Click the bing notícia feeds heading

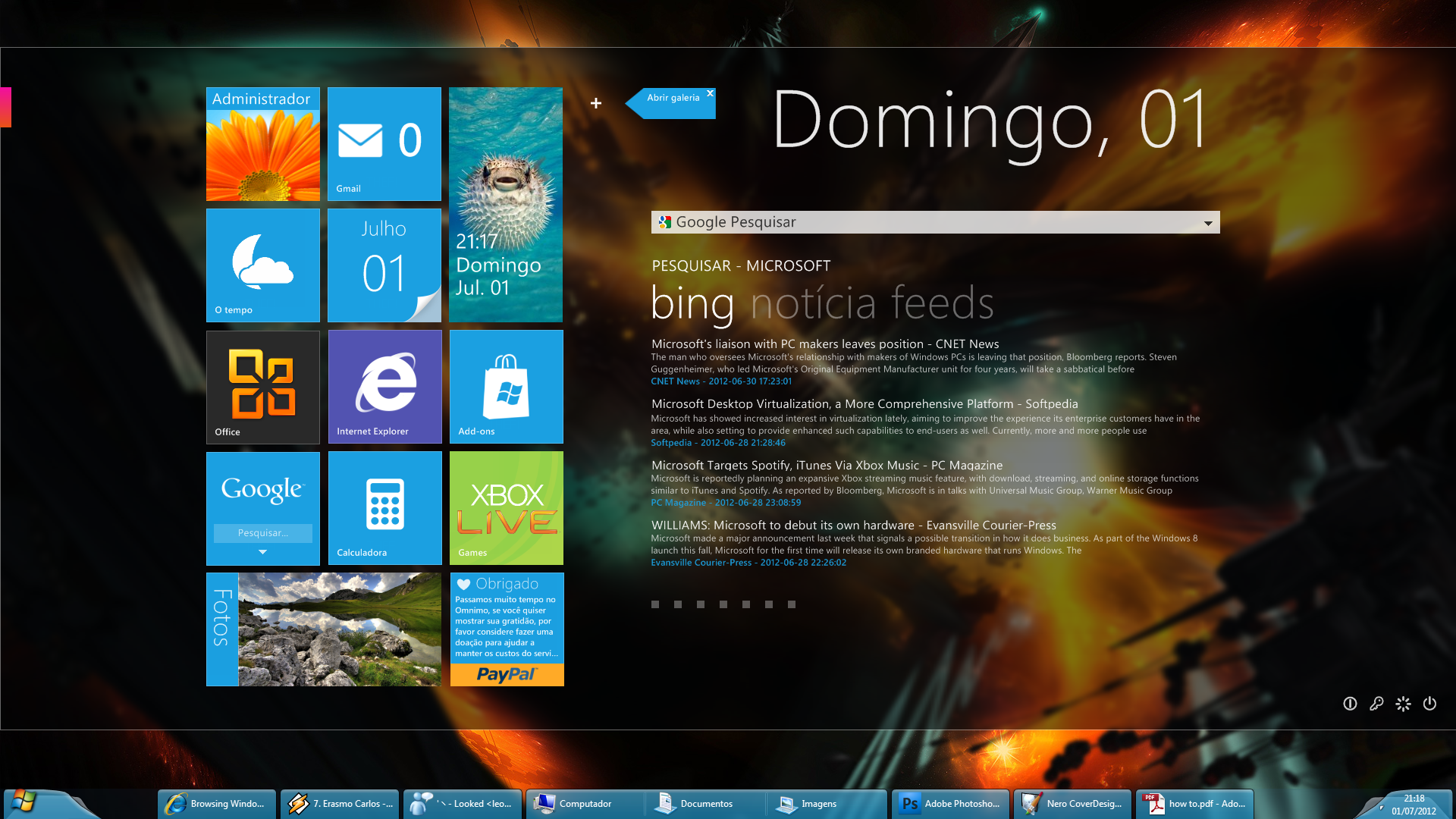pos(823,303)
